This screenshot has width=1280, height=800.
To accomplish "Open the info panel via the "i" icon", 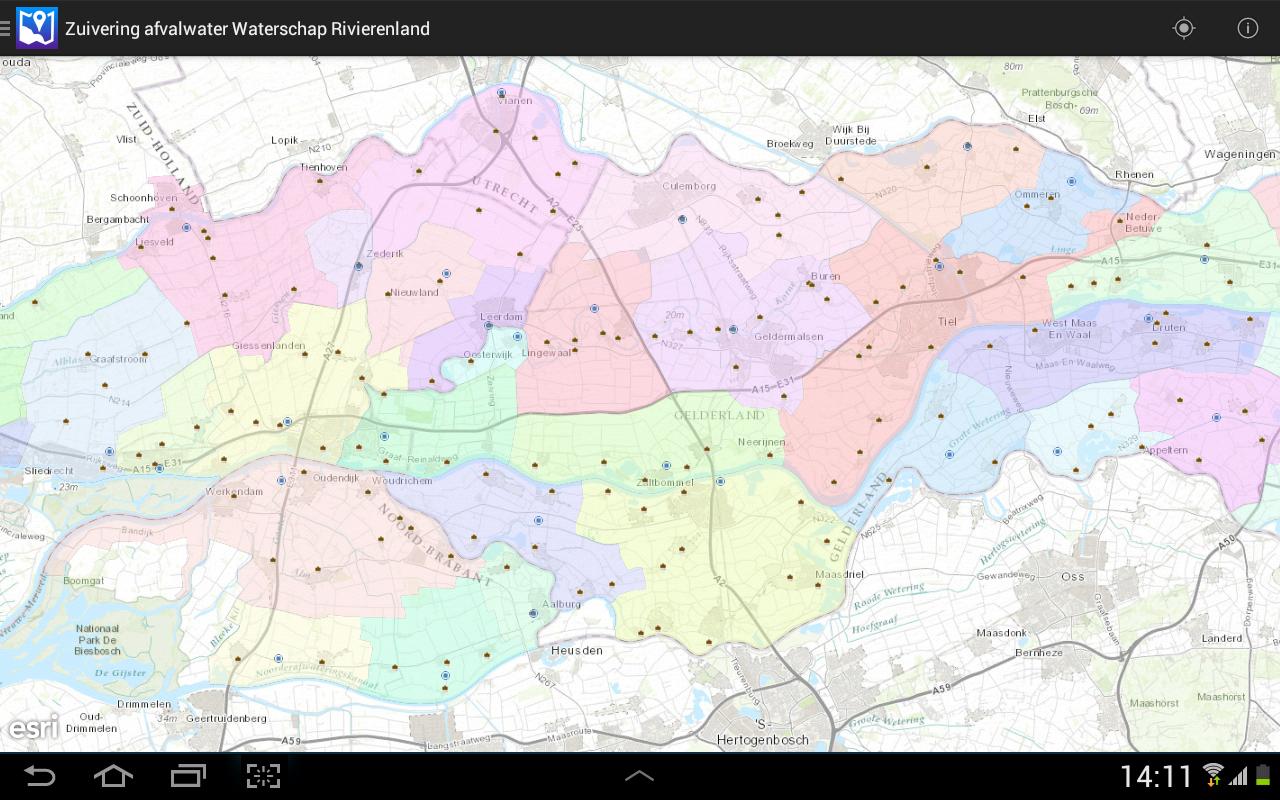I will pos(1247,28).
